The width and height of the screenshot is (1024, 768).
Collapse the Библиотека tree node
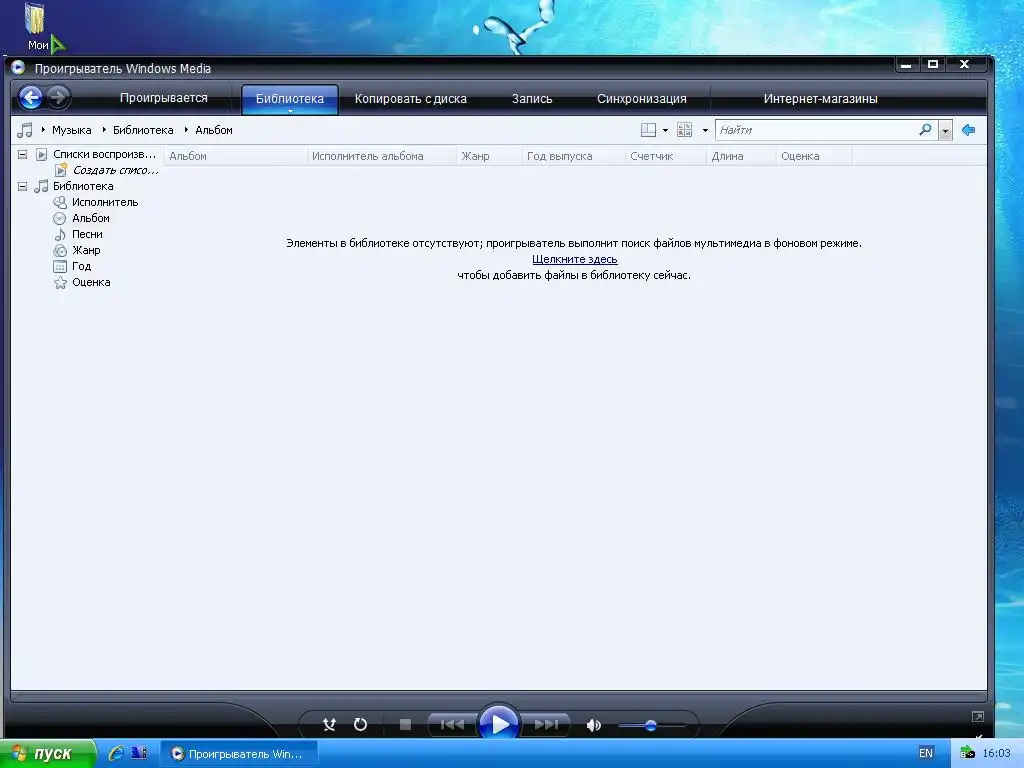pyautogui.click(x=22, y=186)
